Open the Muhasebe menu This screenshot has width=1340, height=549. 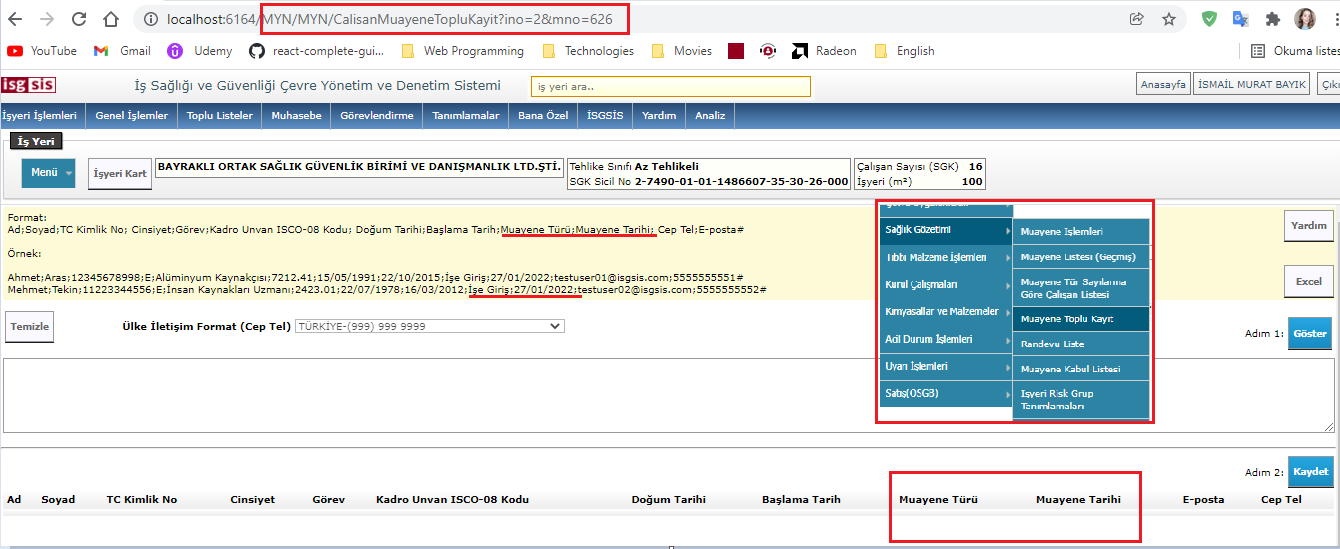(x=296, y=116)
